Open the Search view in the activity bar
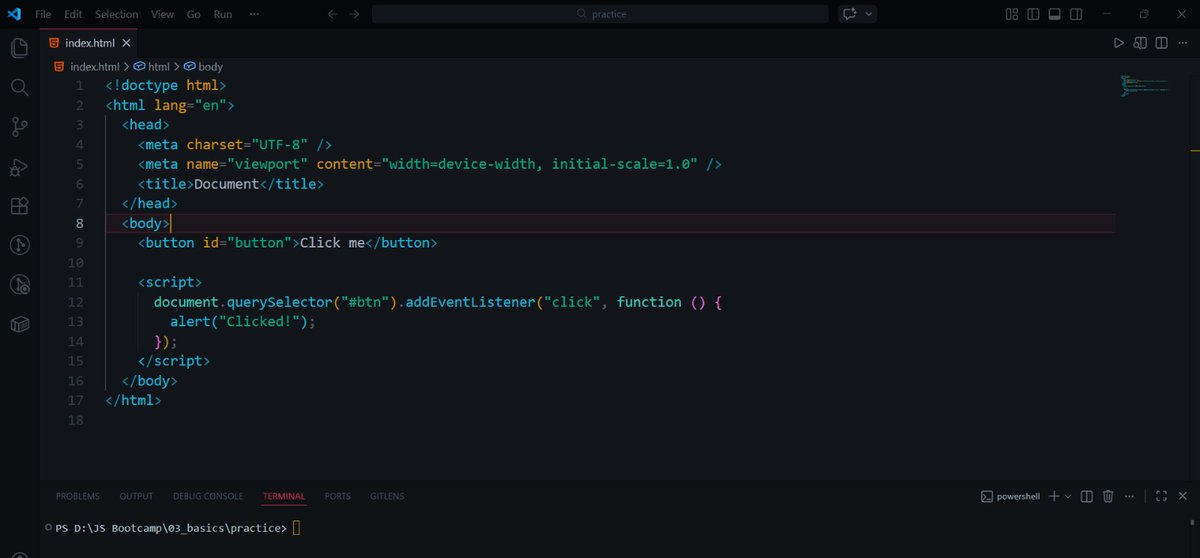Screen dimensions: 1200x558 pos(19,87)
